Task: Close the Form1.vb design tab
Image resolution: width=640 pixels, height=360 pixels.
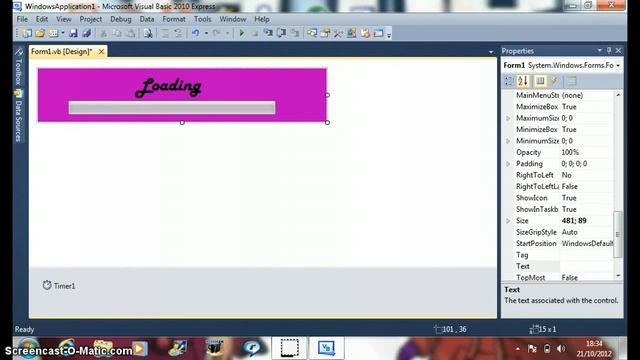Action: coord(101,51)
